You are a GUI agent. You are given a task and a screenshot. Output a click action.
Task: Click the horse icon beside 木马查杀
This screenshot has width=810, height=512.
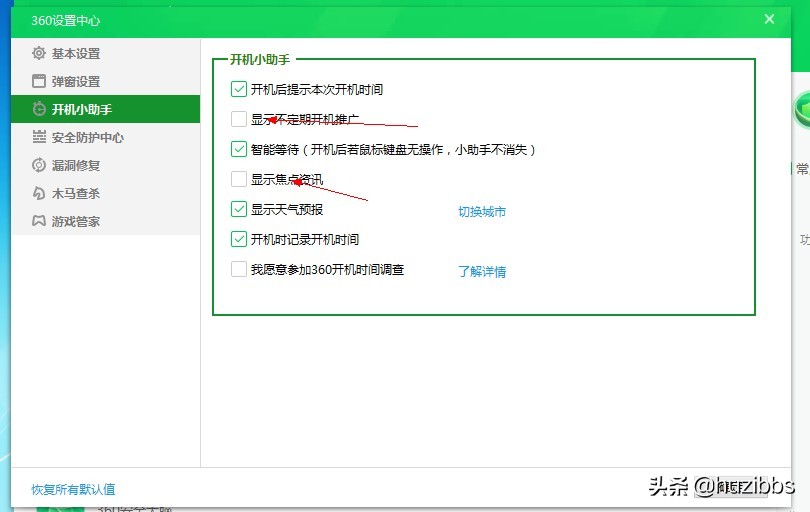point(39,193)
